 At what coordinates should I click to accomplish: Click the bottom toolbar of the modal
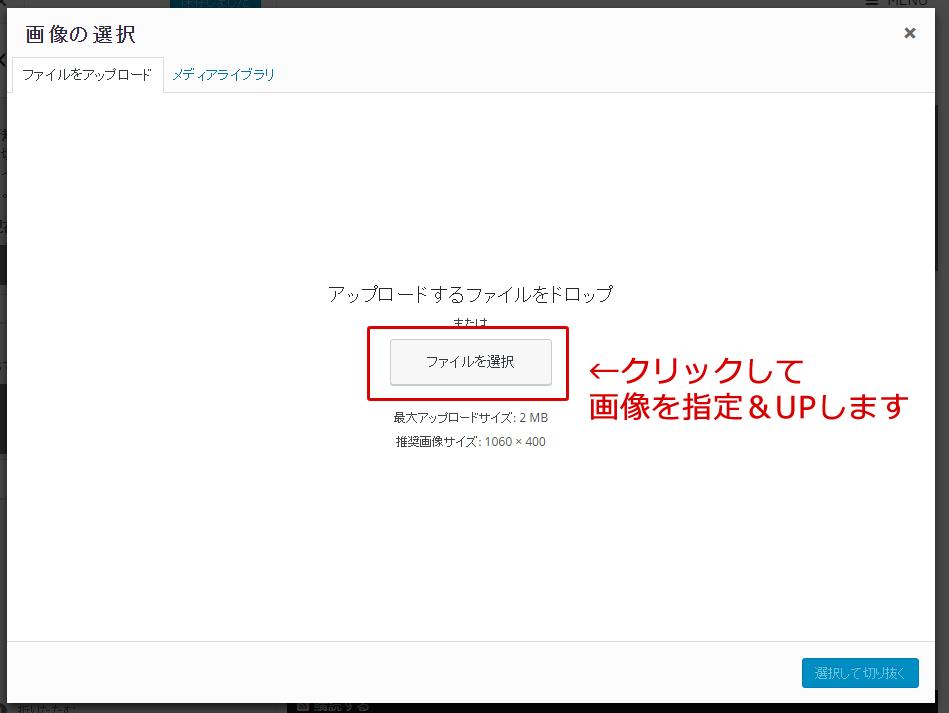coord(400,673)
